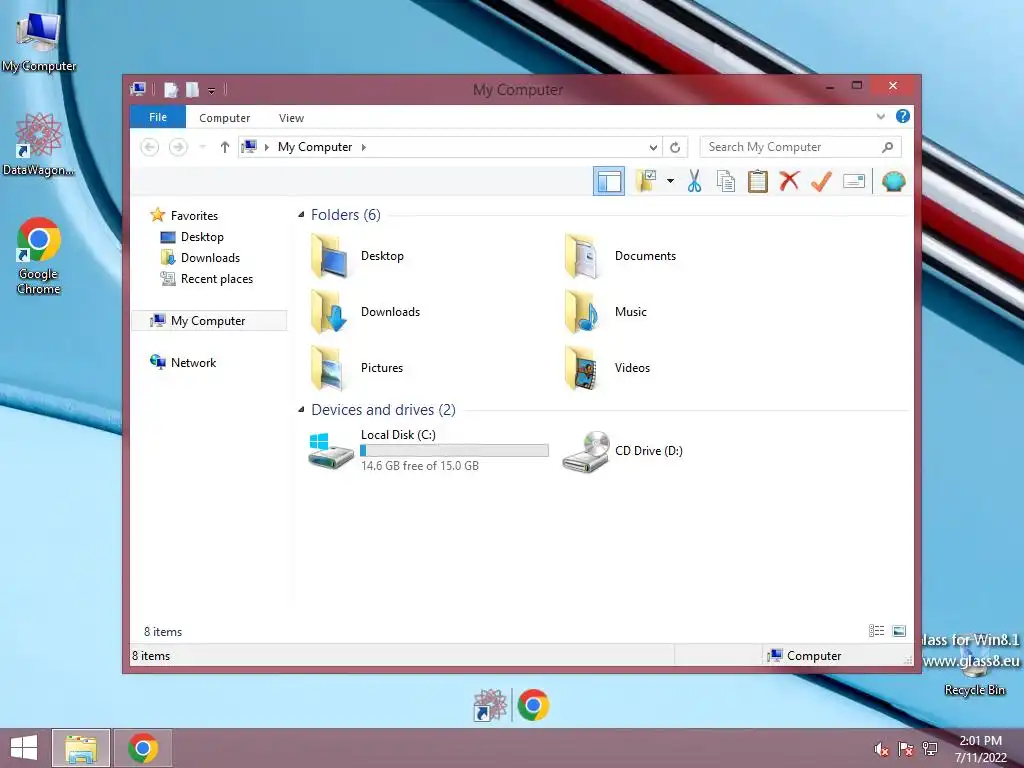The image size is (1024, 768).
Task: Select the Music folder
Action: click(x=605, y=312)
